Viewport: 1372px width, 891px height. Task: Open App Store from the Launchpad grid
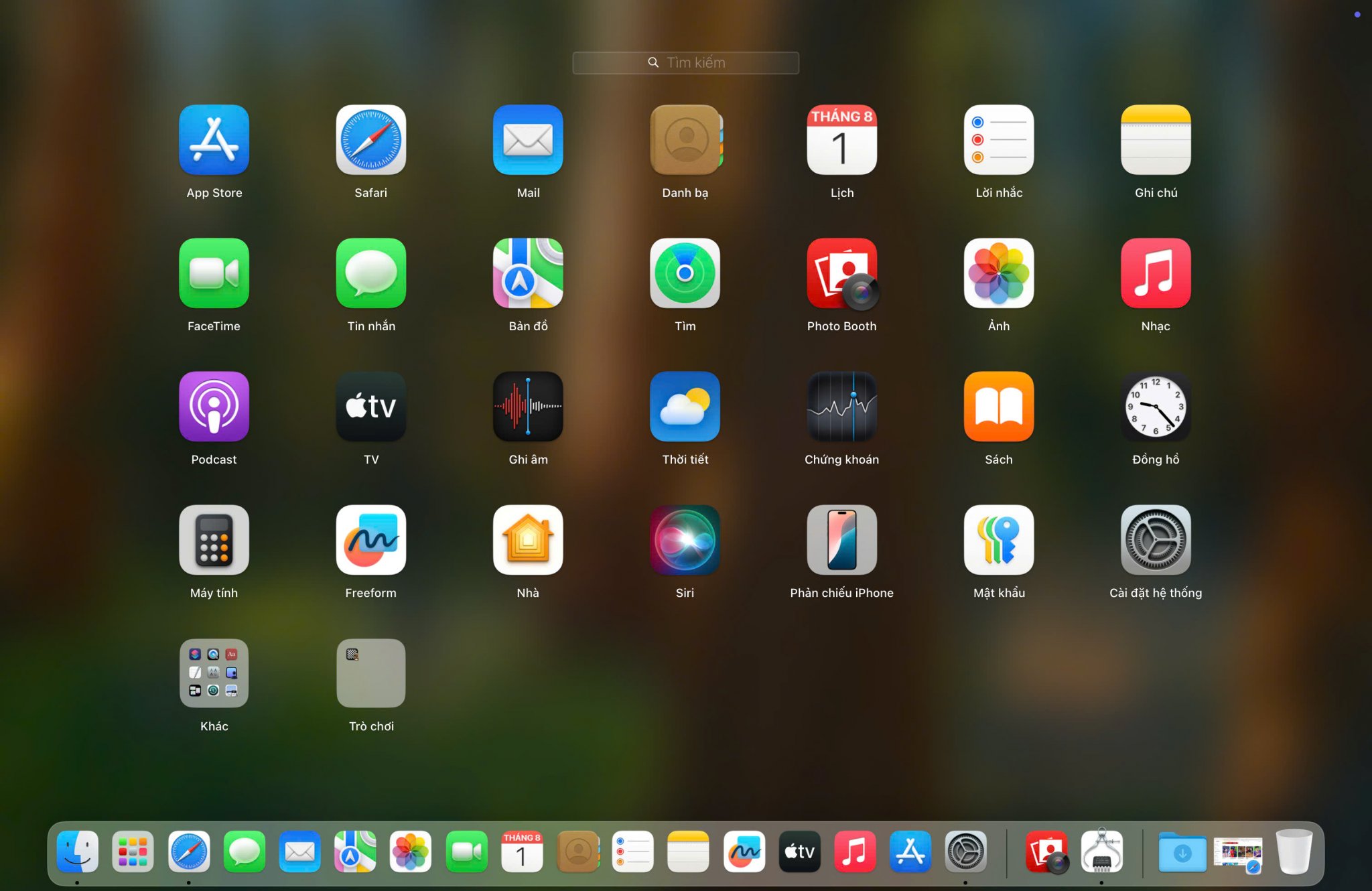[214, 140]
